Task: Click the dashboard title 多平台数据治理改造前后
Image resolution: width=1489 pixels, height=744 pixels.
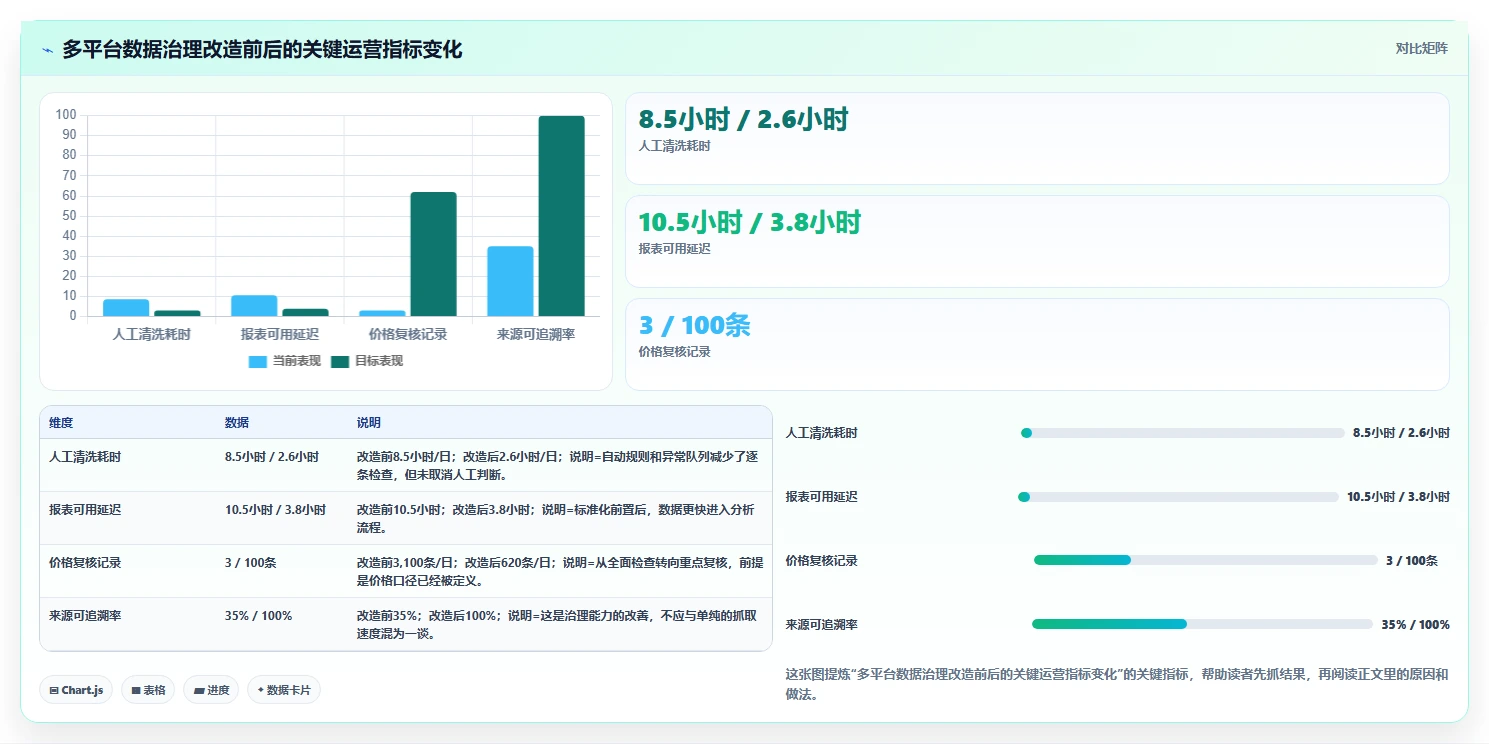Action: pos(262,49)
